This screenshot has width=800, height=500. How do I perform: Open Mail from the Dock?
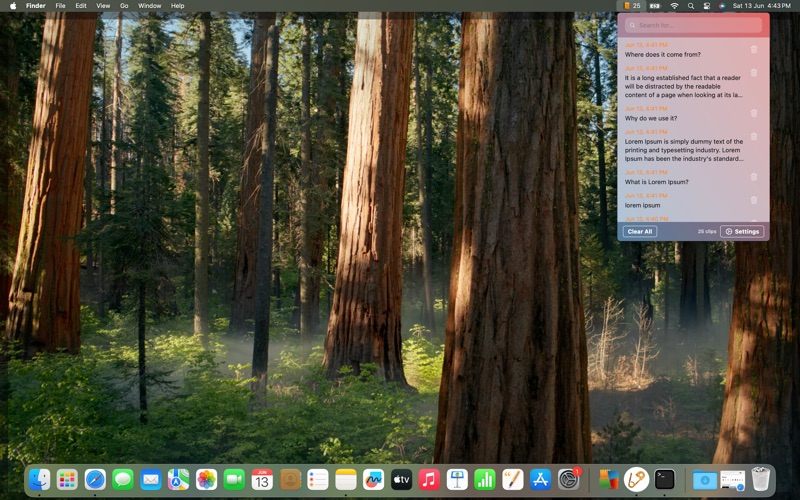tap(151, 480)
